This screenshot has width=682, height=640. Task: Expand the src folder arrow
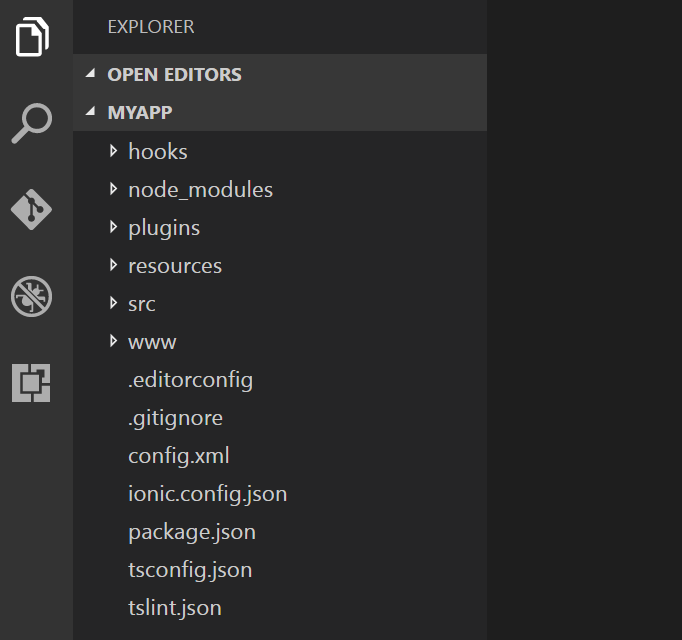pos(114,303)
